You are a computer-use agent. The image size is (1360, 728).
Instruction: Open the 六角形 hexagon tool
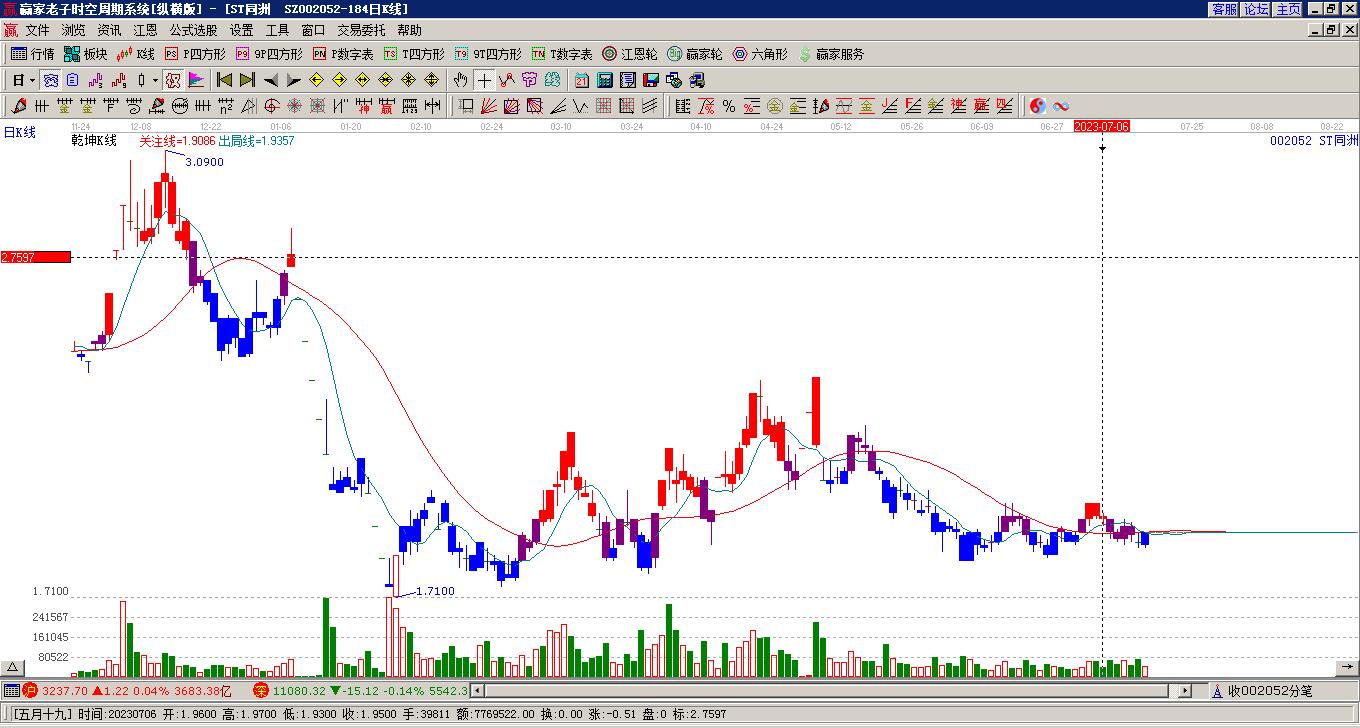coord(760,54)
